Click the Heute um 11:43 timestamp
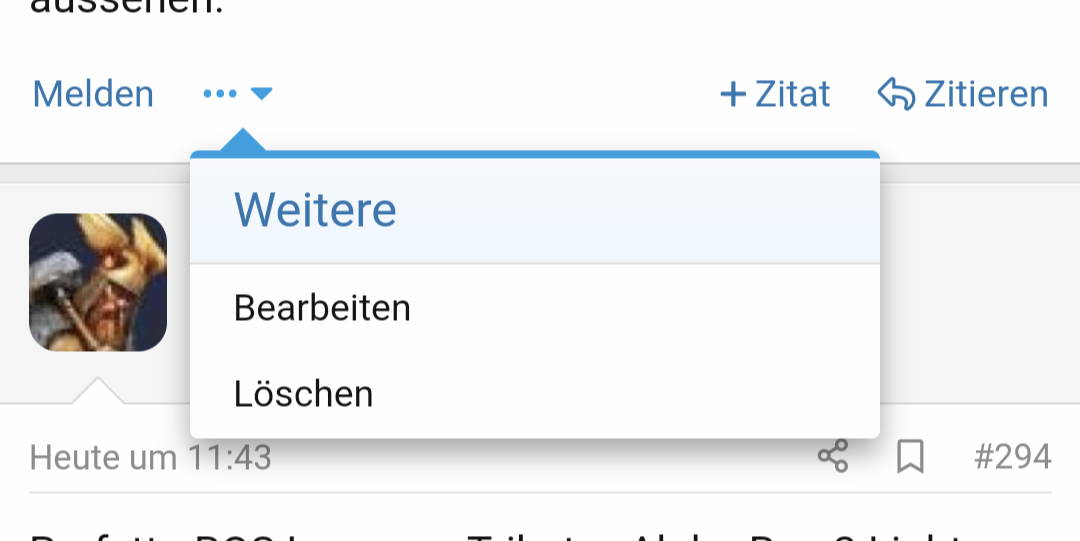This screenshot has height=541, width=1080. [150, 458]
